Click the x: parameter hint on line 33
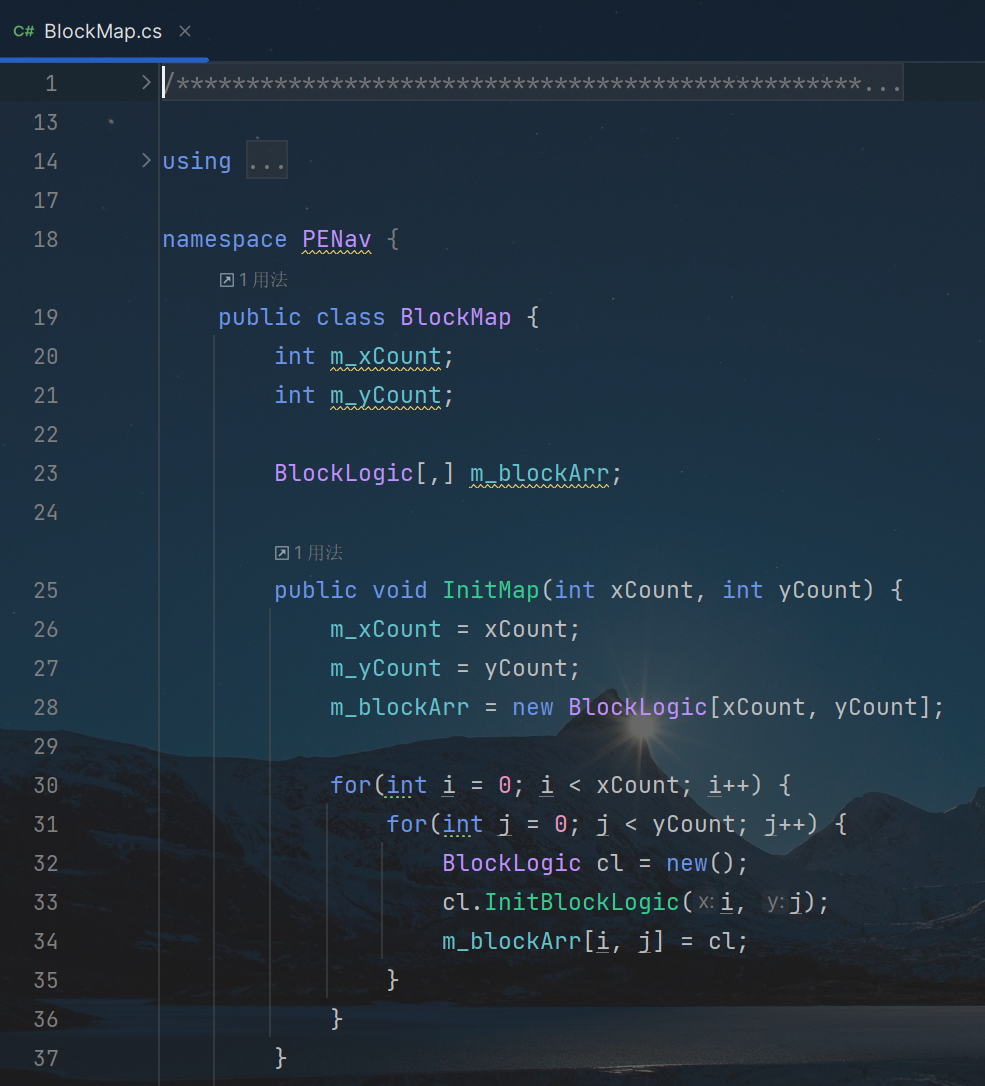 click(x=705, y=902)
